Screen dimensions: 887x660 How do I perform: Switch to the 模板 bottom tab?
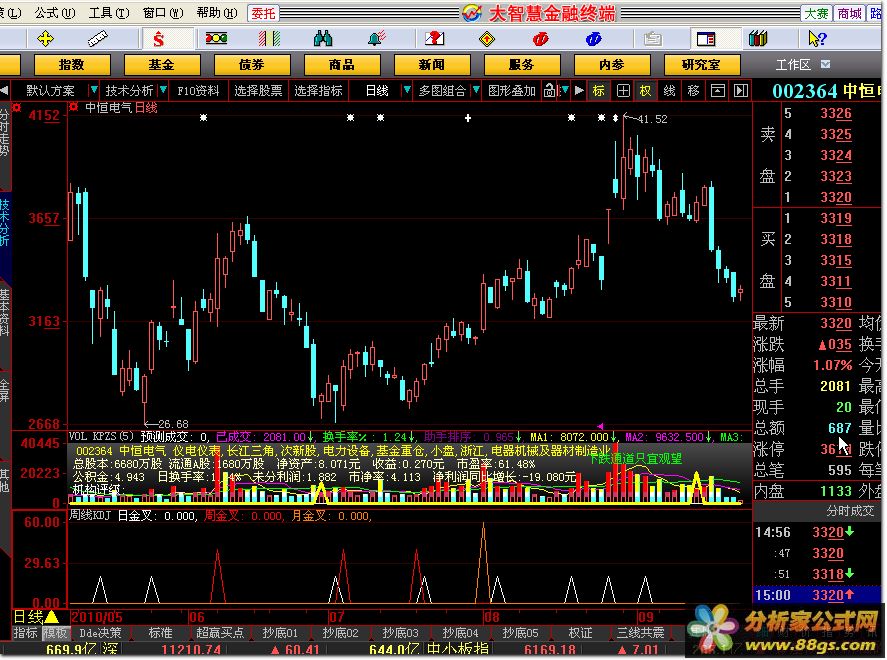pos(55,633)
